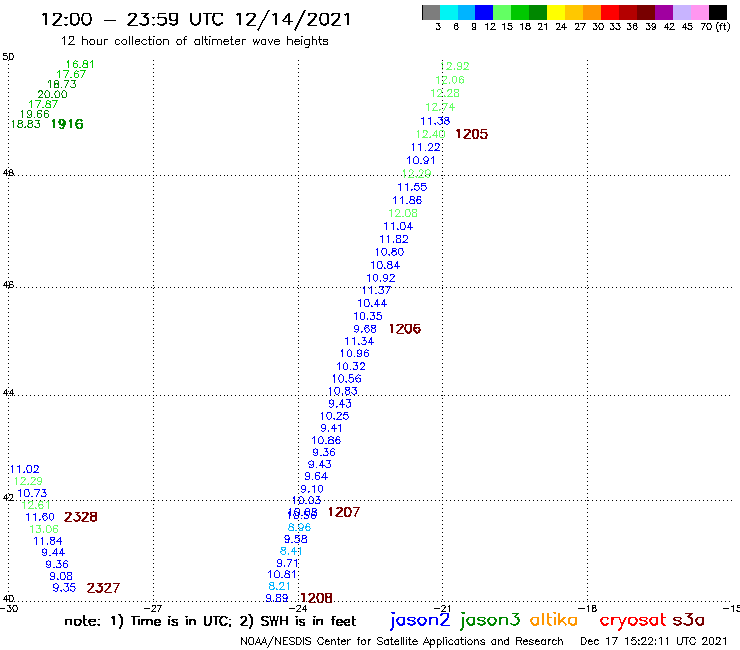This screenshot has width=740, height=650.
Task: Select the 11.38 wave height value
Action: coord(435,121)
